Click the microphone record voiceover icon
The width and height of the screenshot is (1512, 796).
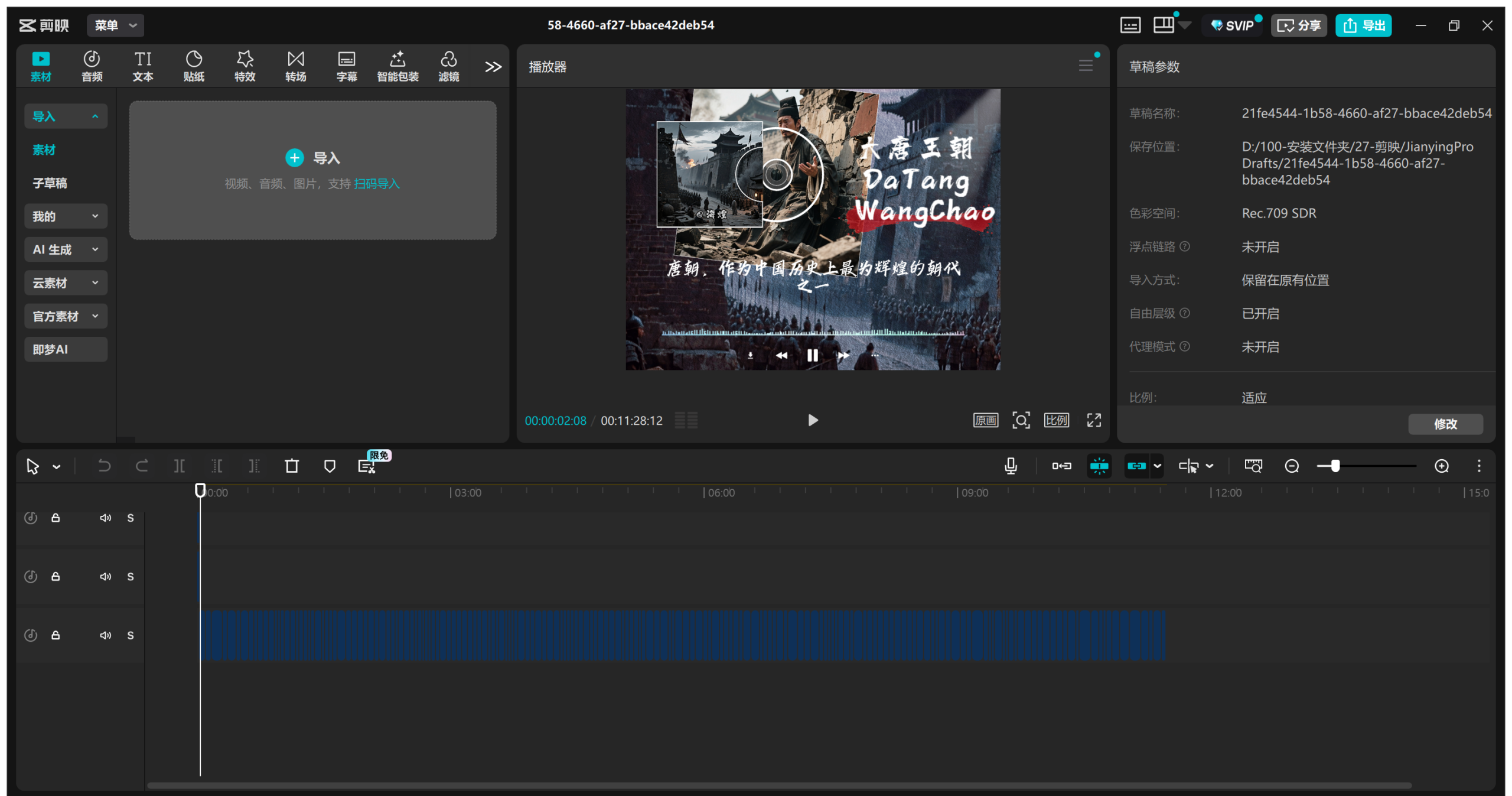click(1011, 466)
